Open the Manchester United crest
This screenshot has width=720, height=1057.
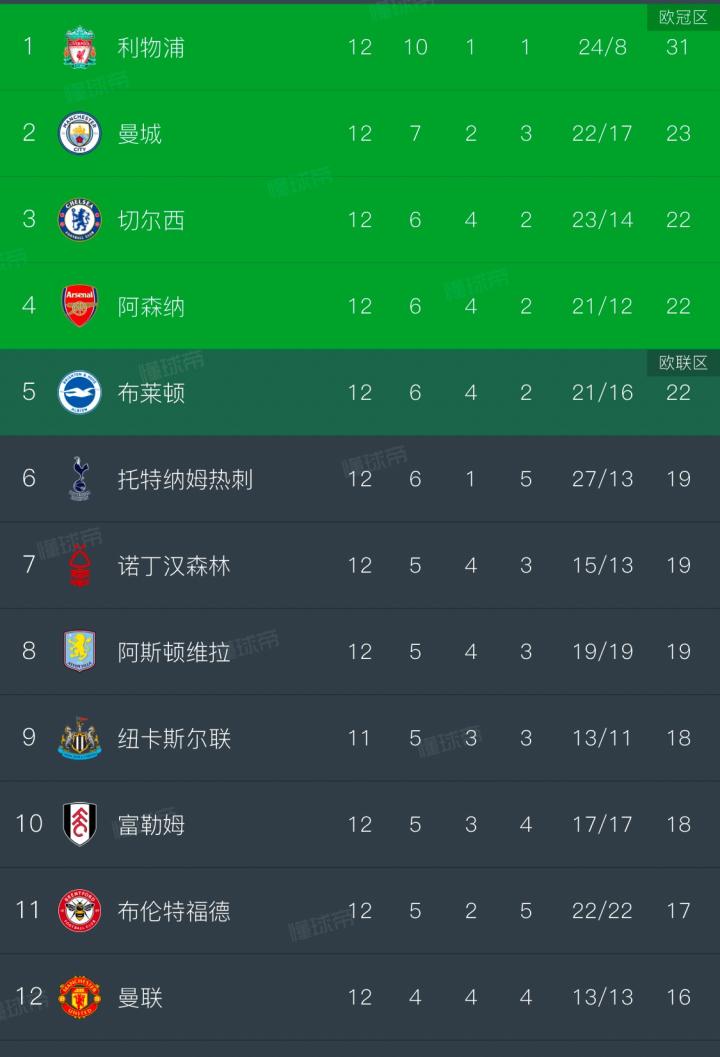(79, 997)
